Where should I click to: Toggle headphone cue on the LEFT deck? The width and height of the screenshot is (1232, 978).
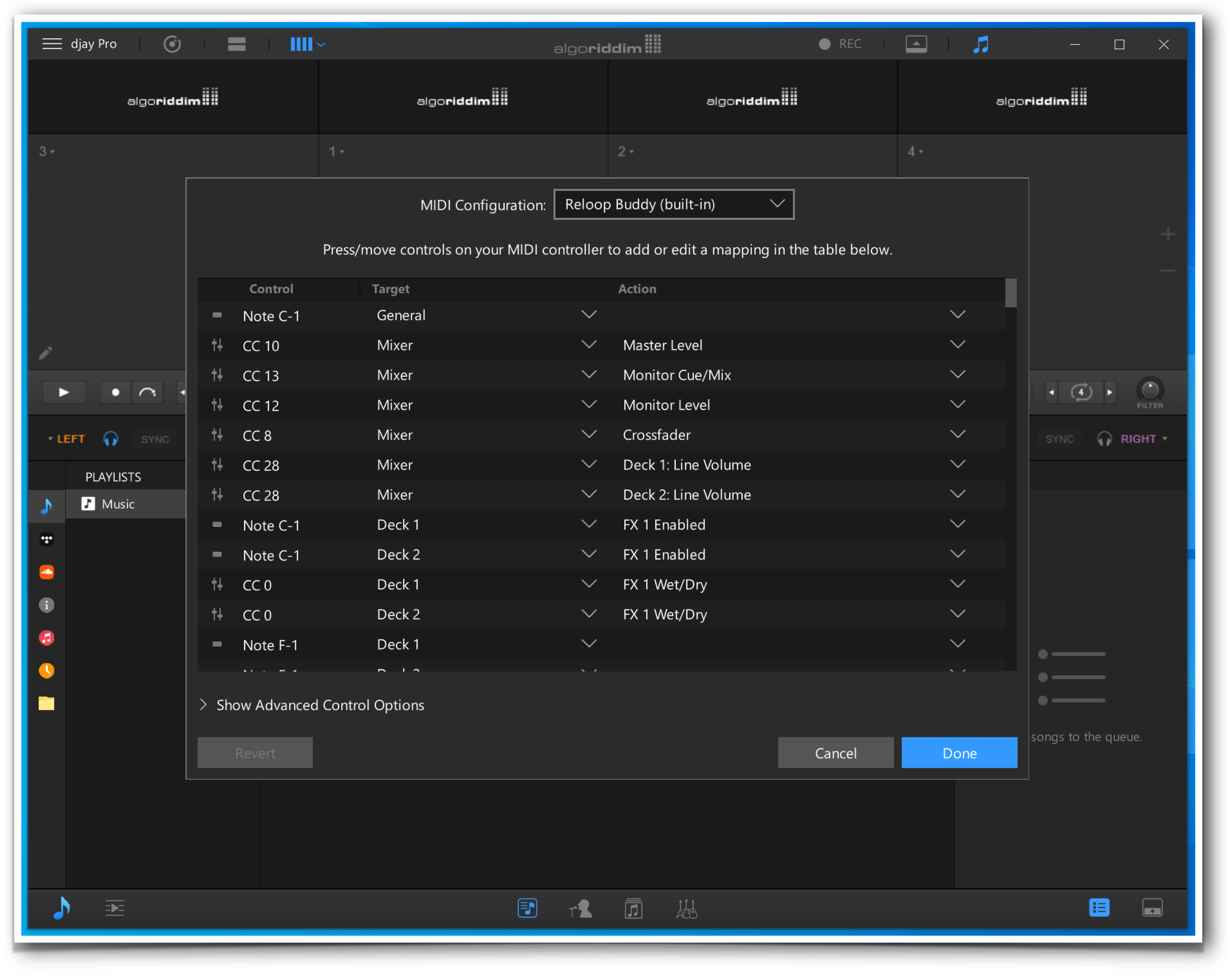(111, 439)
